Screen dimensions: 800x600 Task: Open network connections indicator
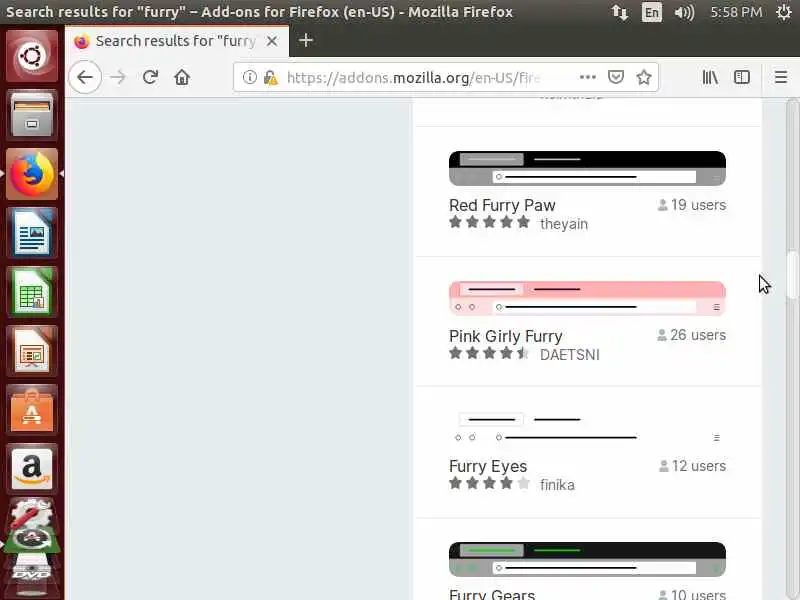(x=619, y=12)
